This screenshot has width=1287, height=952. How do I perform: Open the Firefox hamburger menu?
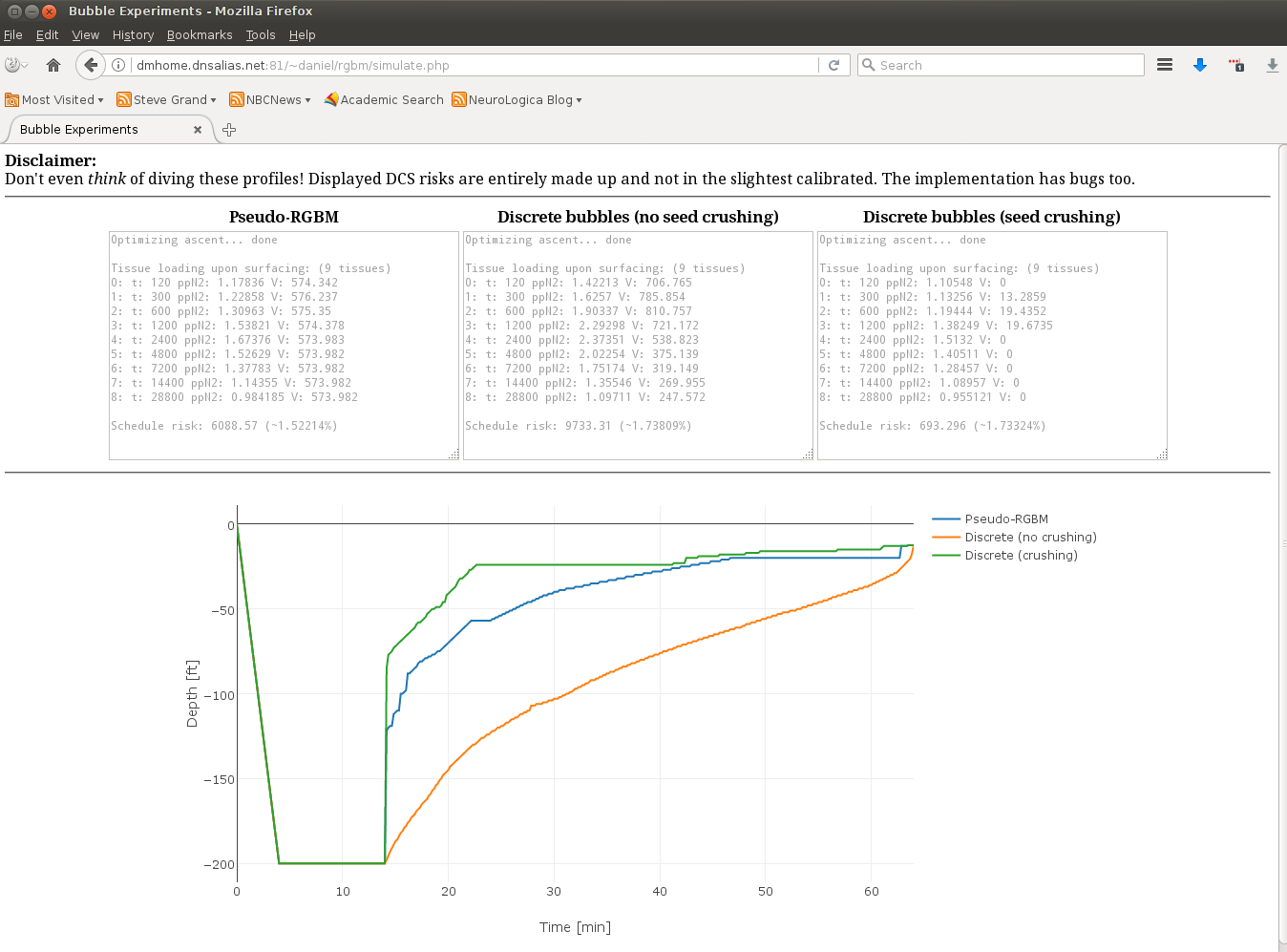point(1165,65)
